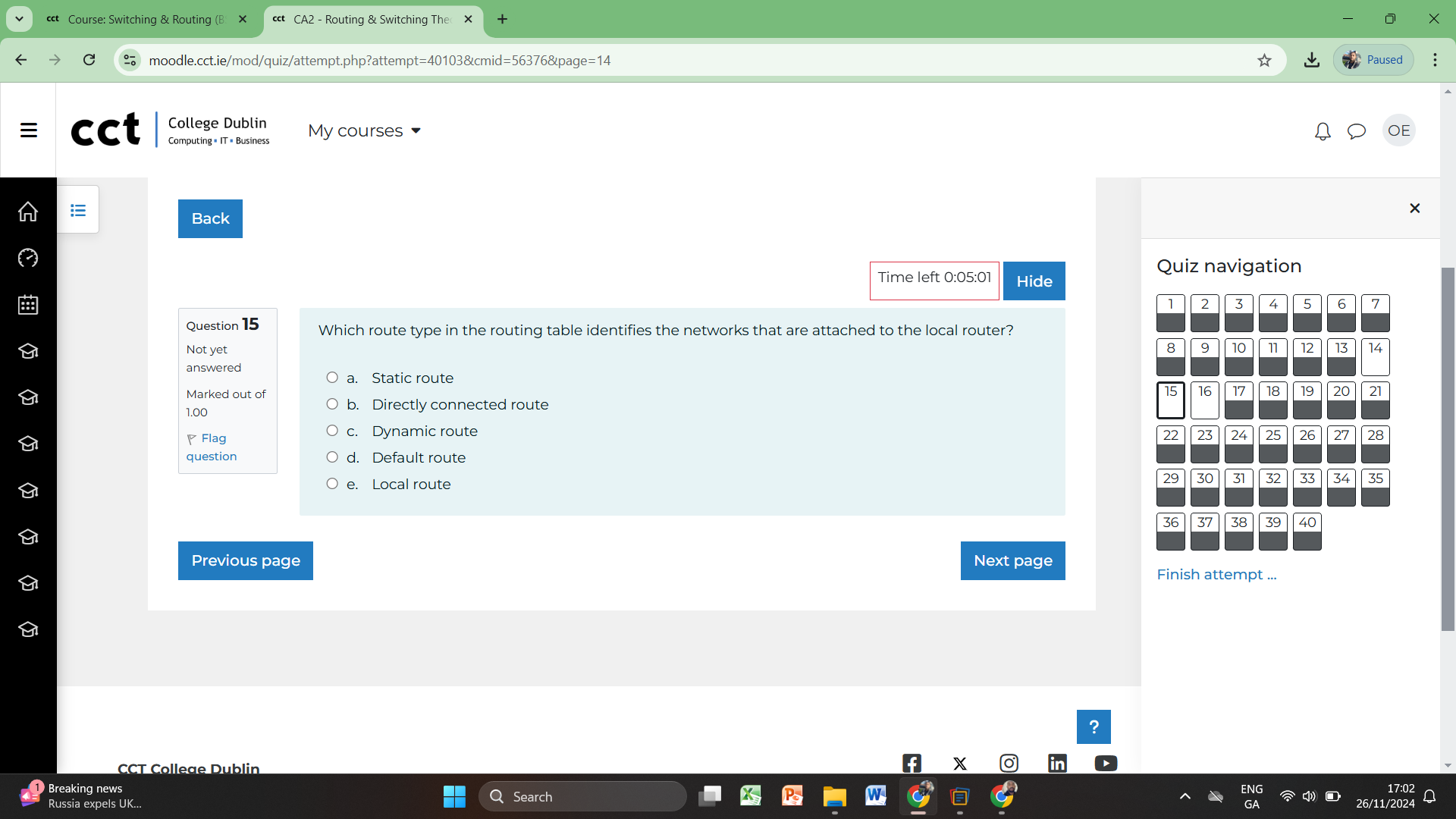Open notifications via the bell icon
The height and width of the screenshot is (819, 1456).
[x=1322, y=130]
